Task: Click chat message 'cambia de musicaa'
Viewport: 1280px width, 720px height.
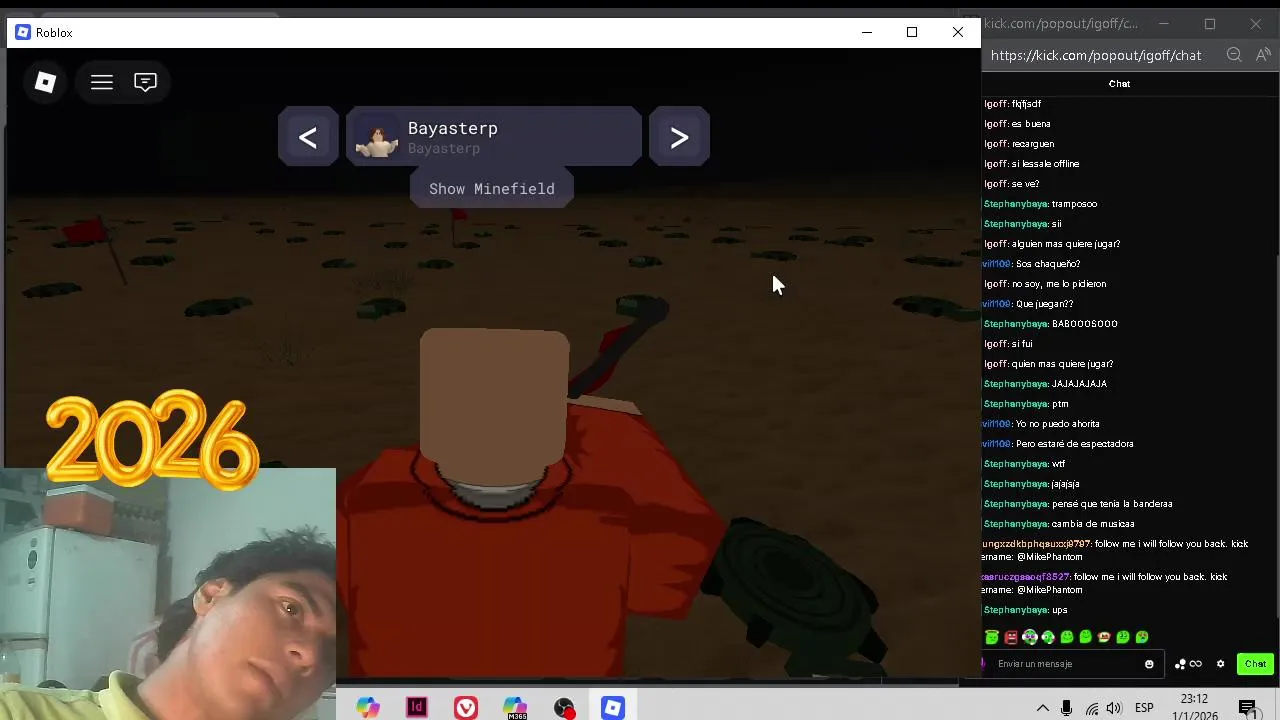Action: pos(1093,524)
